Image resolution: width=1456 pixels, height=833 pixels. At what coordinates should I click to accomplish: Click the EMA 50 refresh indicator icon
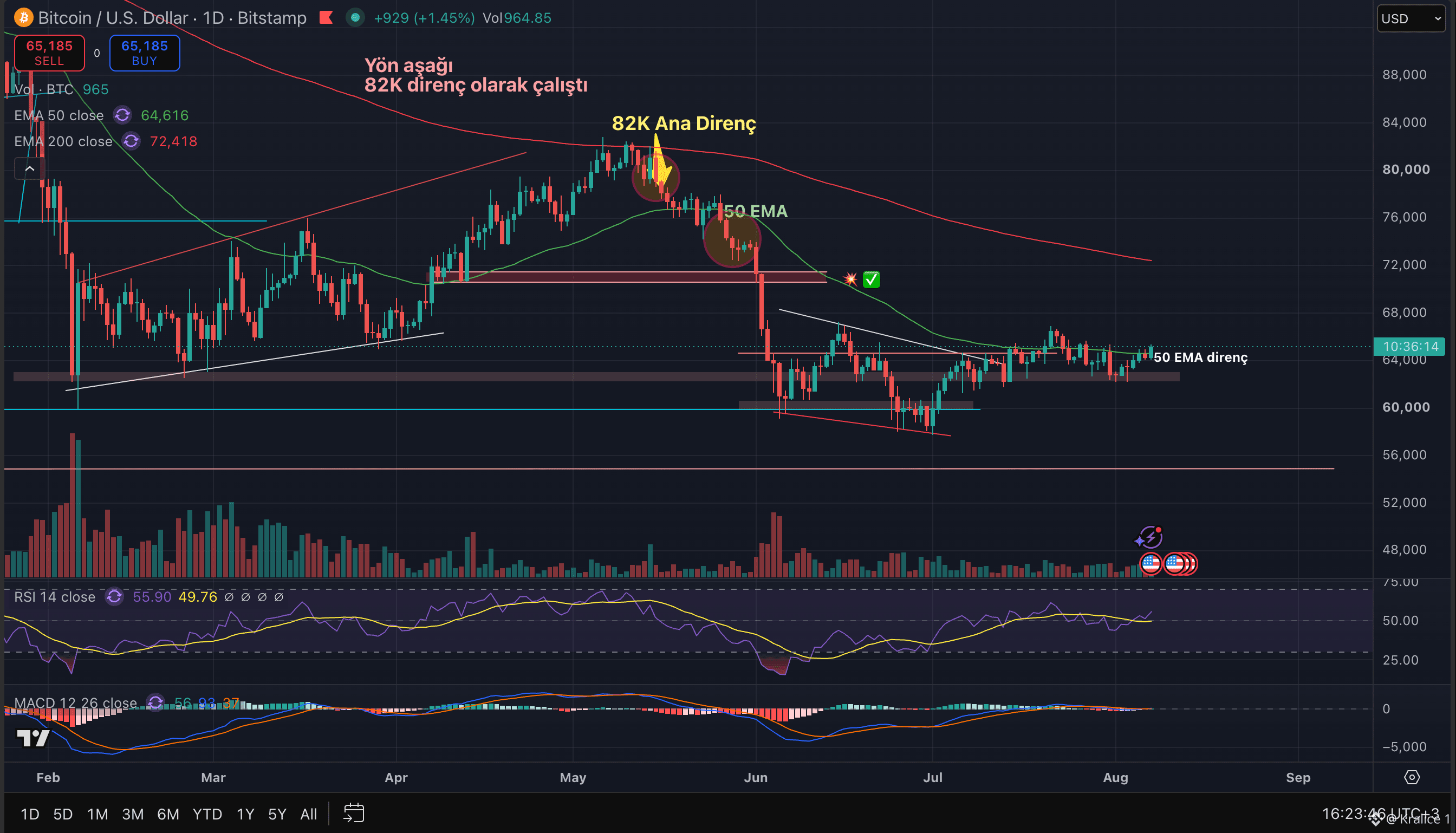(122, 115)
